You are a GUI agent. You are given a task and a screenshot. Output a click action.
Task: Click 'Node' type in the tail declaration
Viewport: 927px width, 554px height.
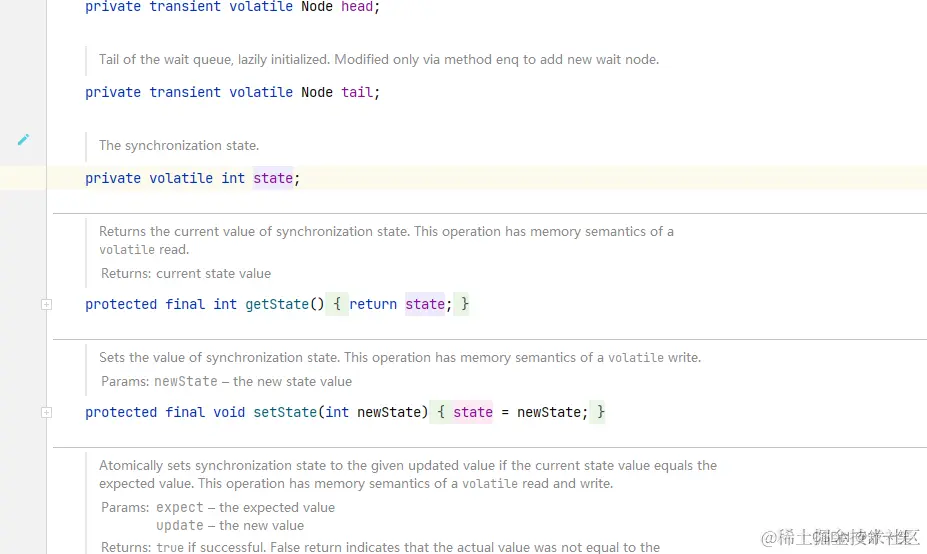[317, 92]
